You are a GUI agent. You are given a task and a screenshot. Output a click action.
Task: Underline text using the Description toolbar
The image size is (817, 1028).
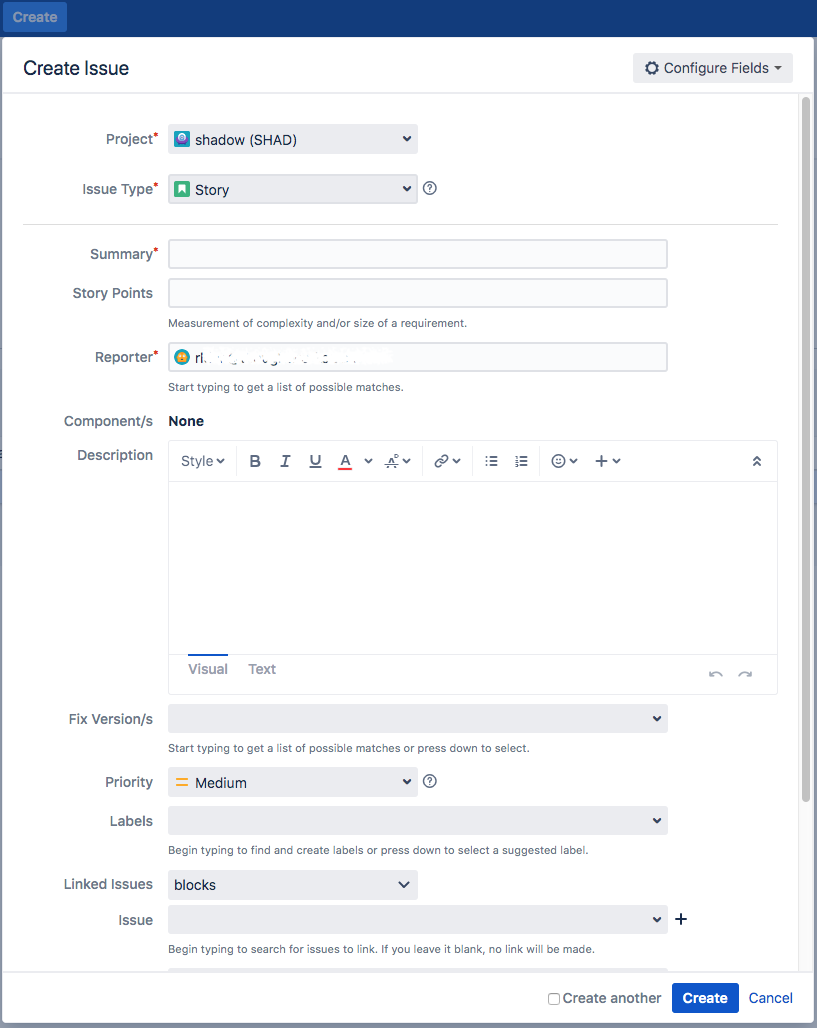click(x=315, y=460)
